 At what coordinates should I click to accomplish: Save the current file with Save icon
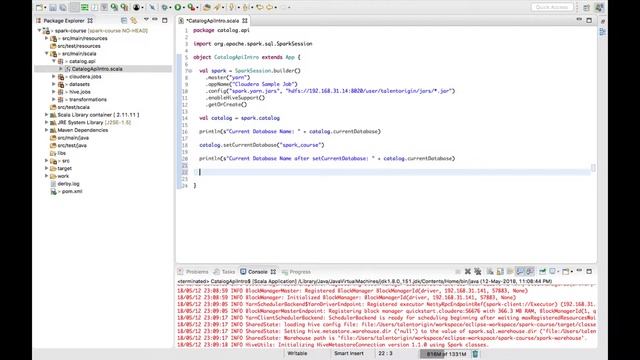(x=53, y=7)
